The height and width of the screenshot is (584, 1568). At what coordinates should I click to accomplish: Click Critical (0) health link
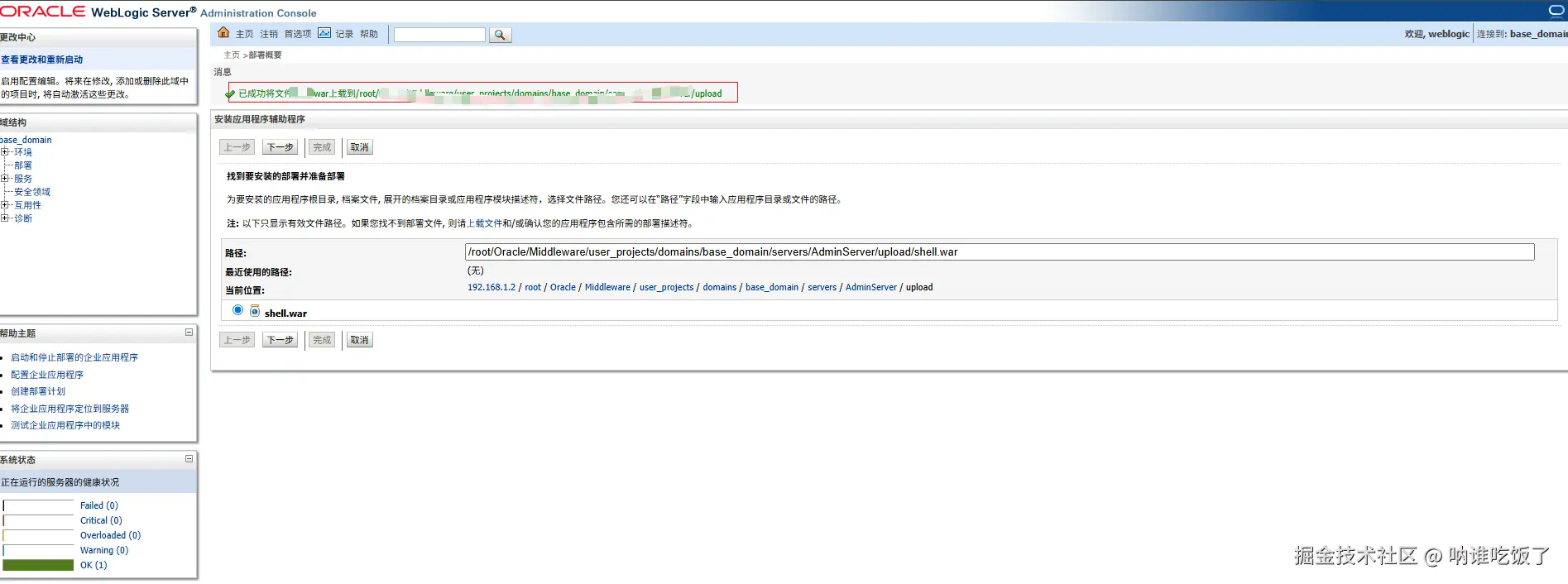click(x=101, y=520)
